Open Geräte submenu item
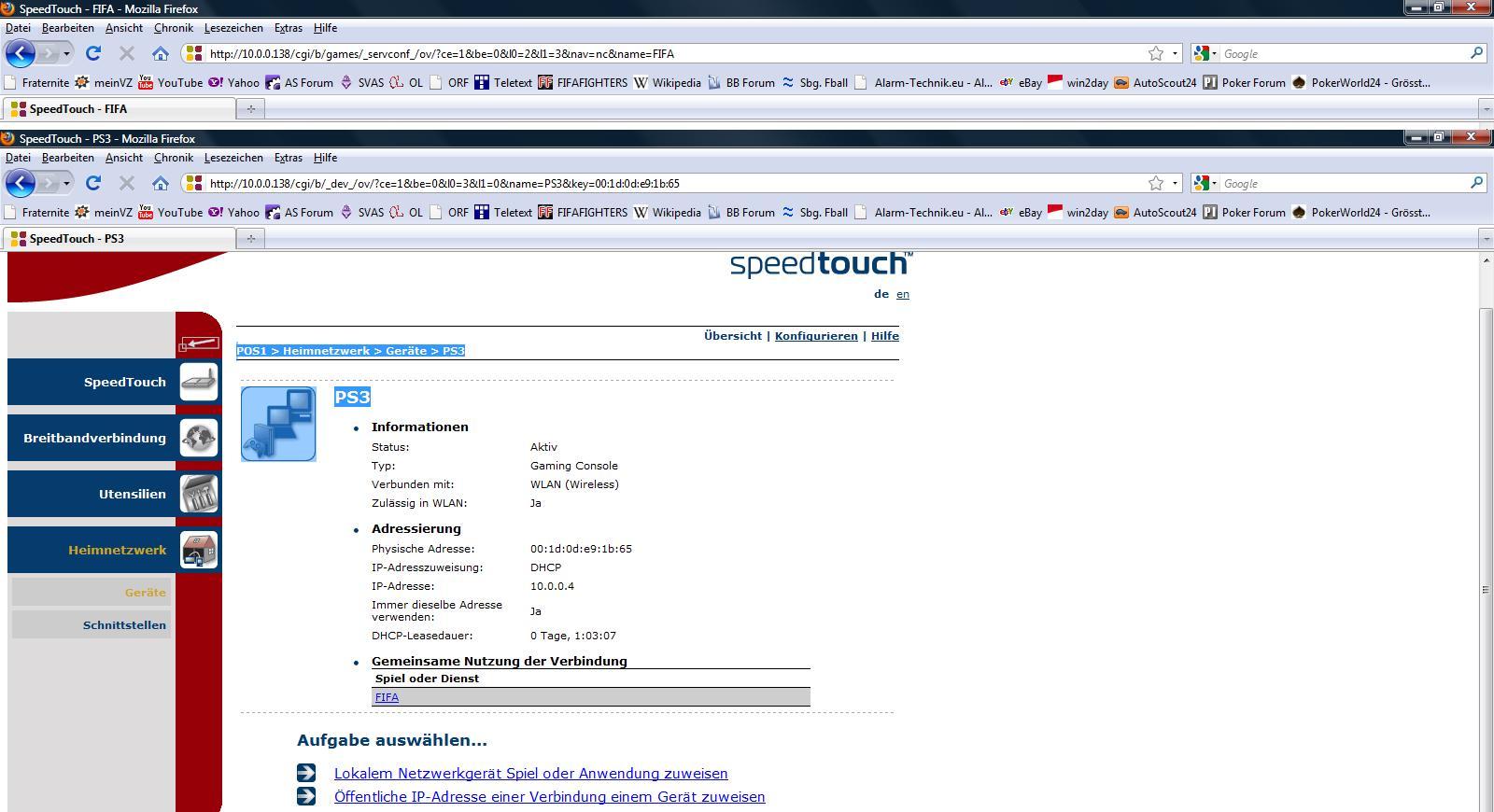The image size is (1494, 812). point(91,593)
